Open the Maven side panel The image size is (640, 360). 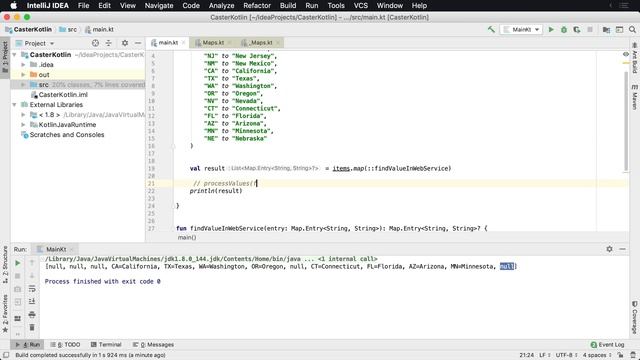point(635,97)
